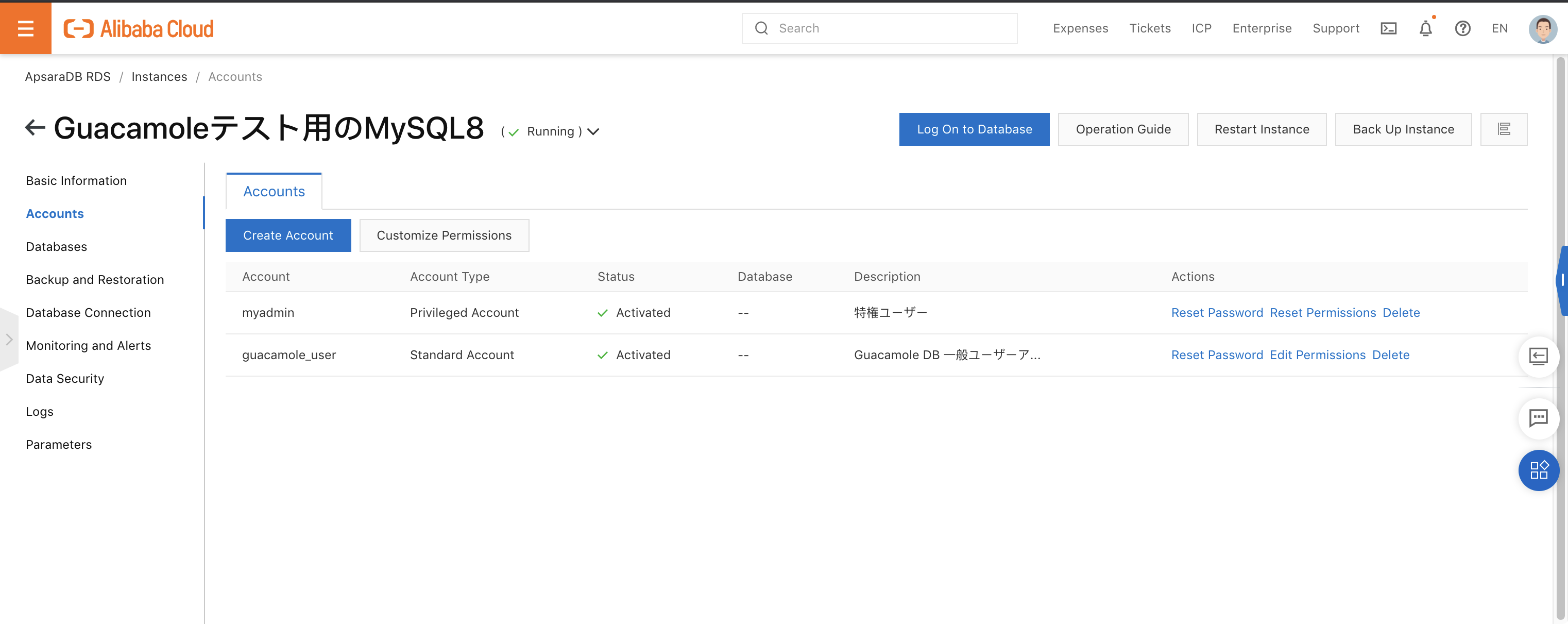The height and width of the screenshot is (624, 1568).
Task: Open Parameters in sidebar
Action: pyautogui.click(x=58, y=444)
